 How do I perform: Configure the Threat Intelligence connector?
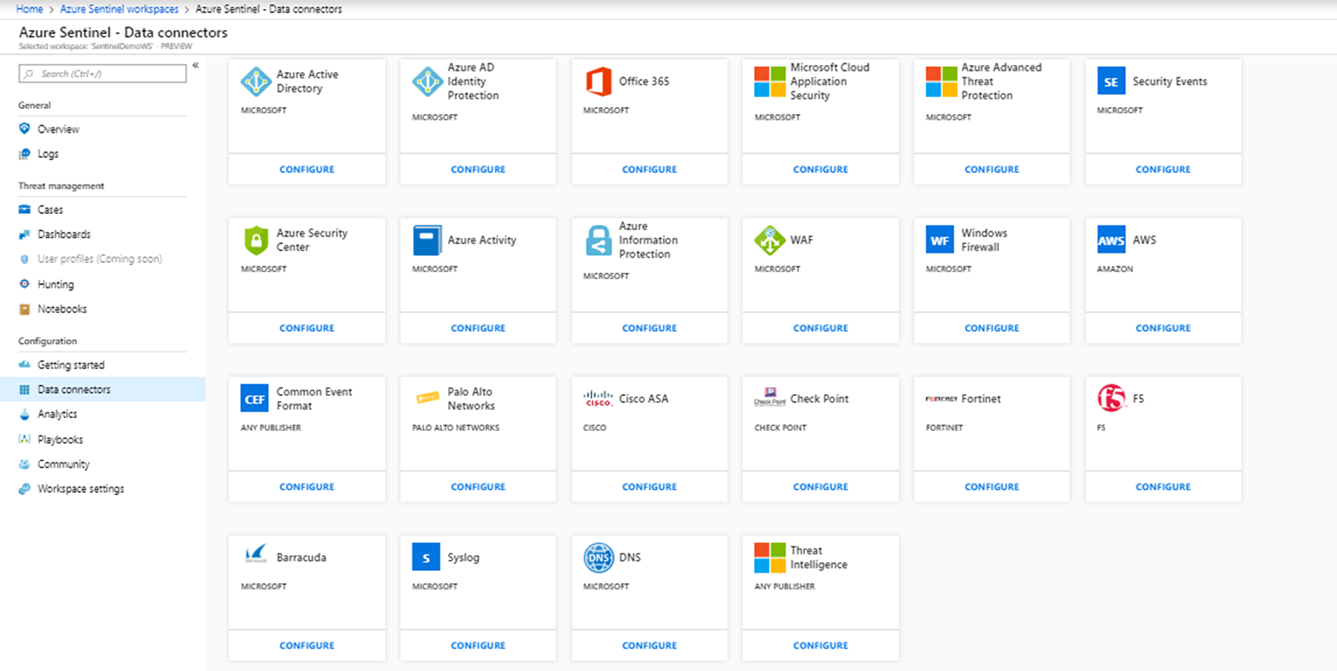click(x=821, y=646)
